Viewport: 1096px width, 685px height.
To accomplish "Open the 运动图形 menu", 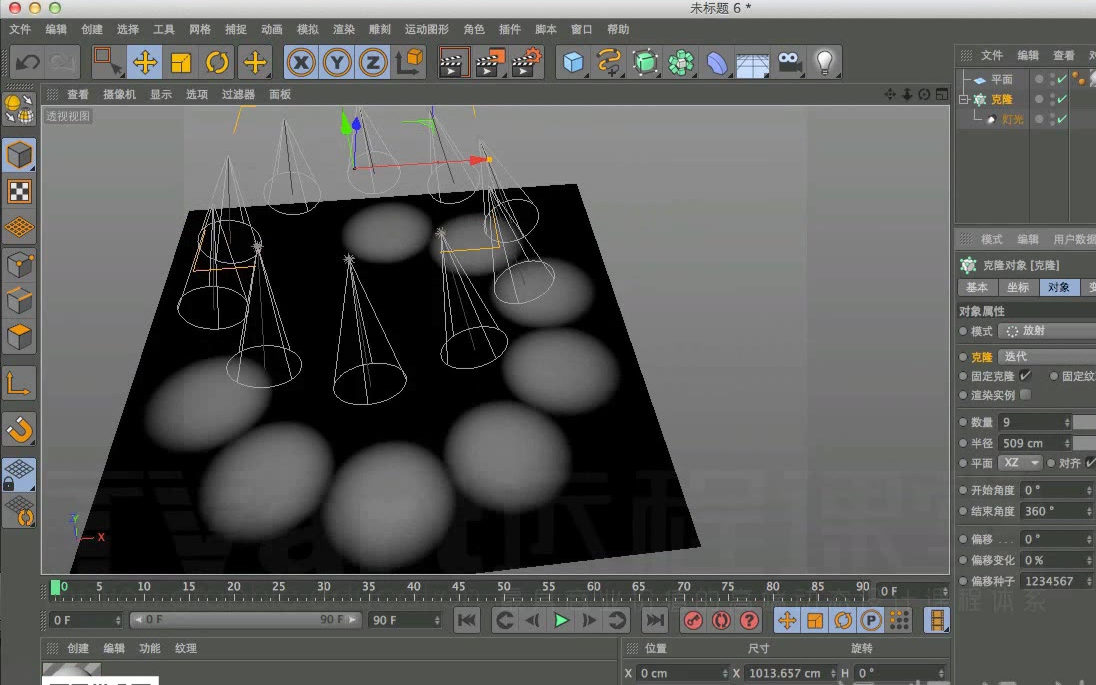I will [426, 29].
